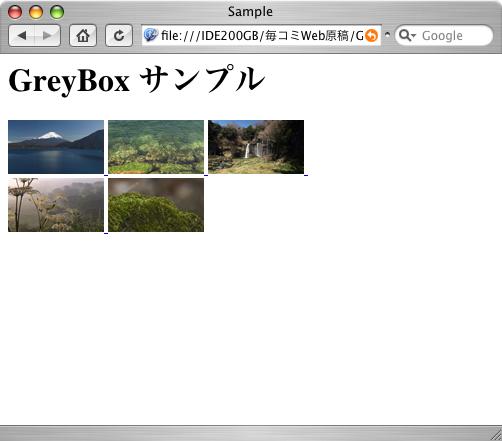Go back with the back arrow button
The height and width of the screenshot is (441, 502).
[x=22, y=35]
